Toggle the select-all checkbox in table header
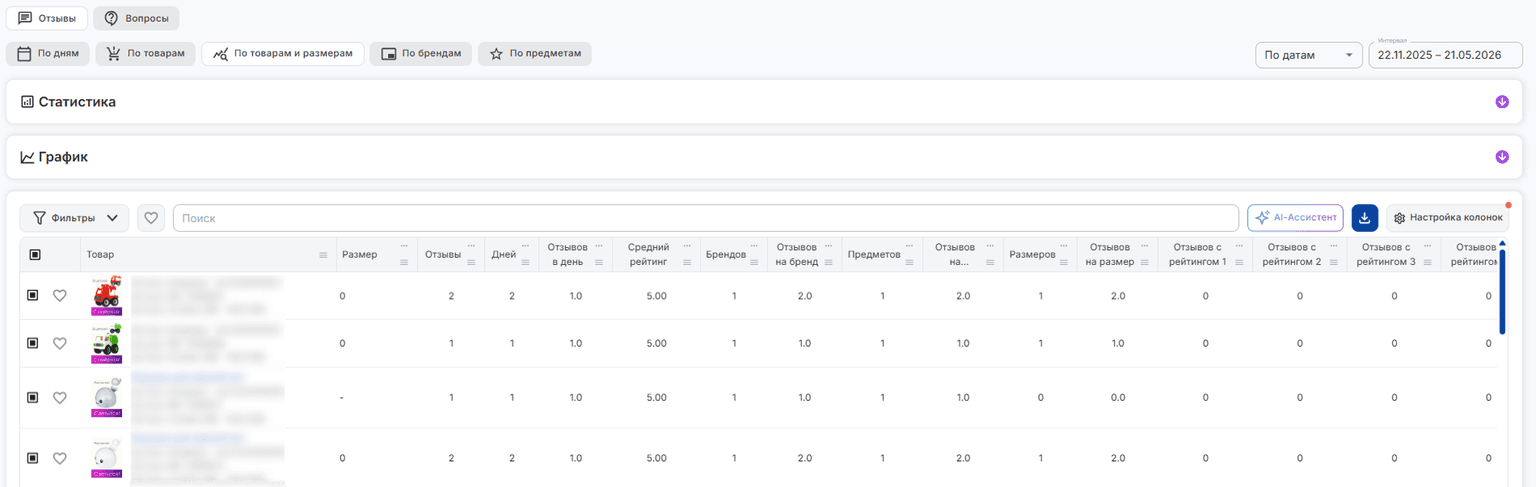Screen dimensions: 1536x487 (x=35, y=255)
